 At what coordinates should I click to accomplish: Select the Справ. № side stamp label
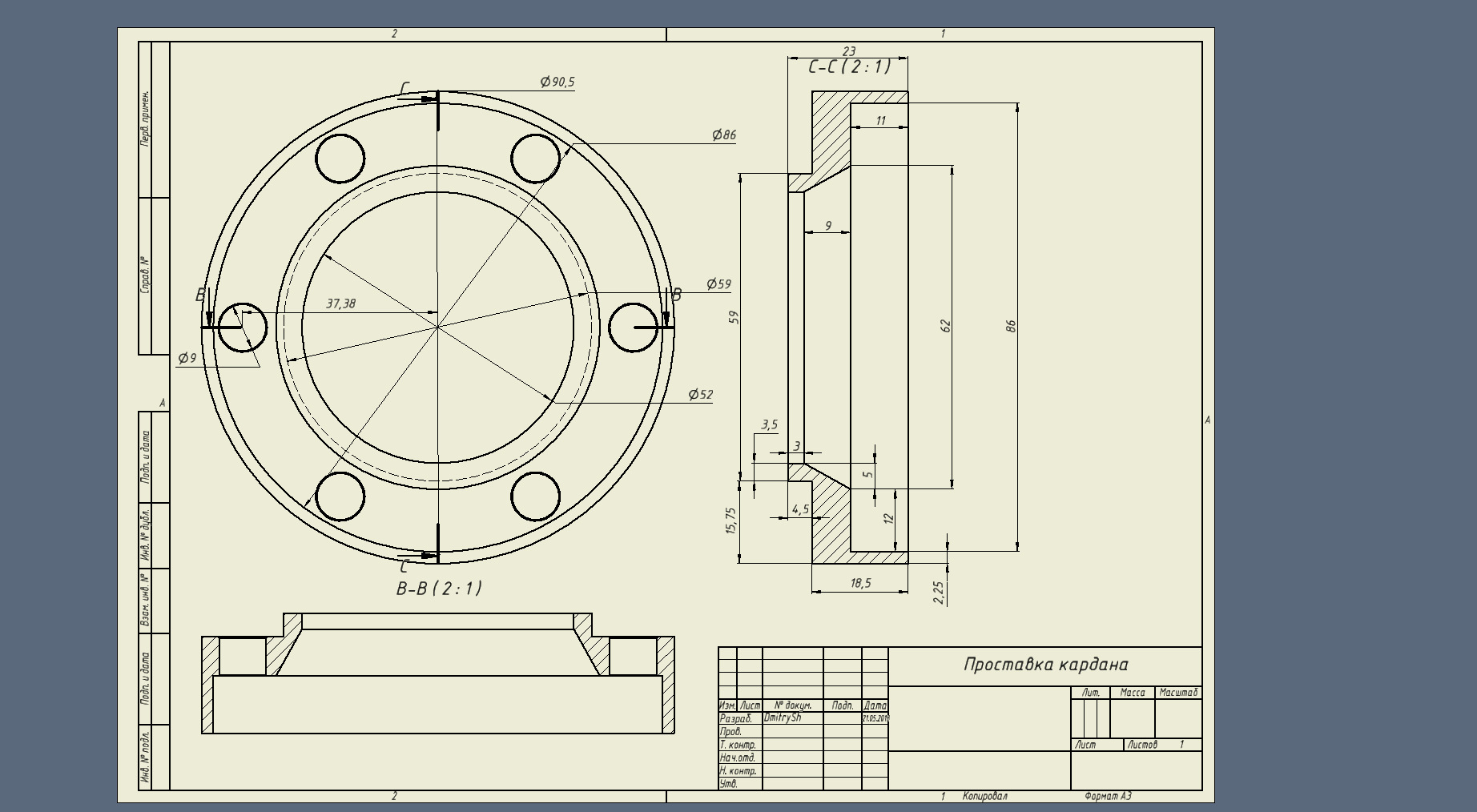pos(145,275)
